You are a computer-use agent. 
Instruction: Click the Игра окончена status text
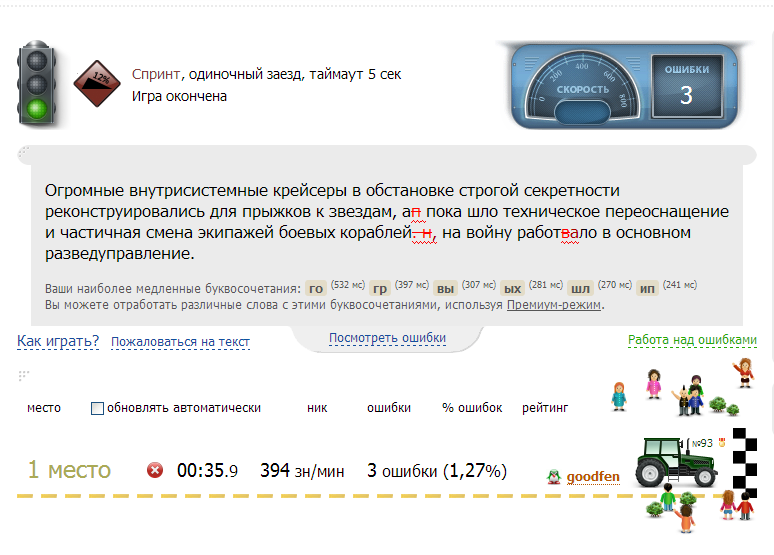tap(179, 96)
